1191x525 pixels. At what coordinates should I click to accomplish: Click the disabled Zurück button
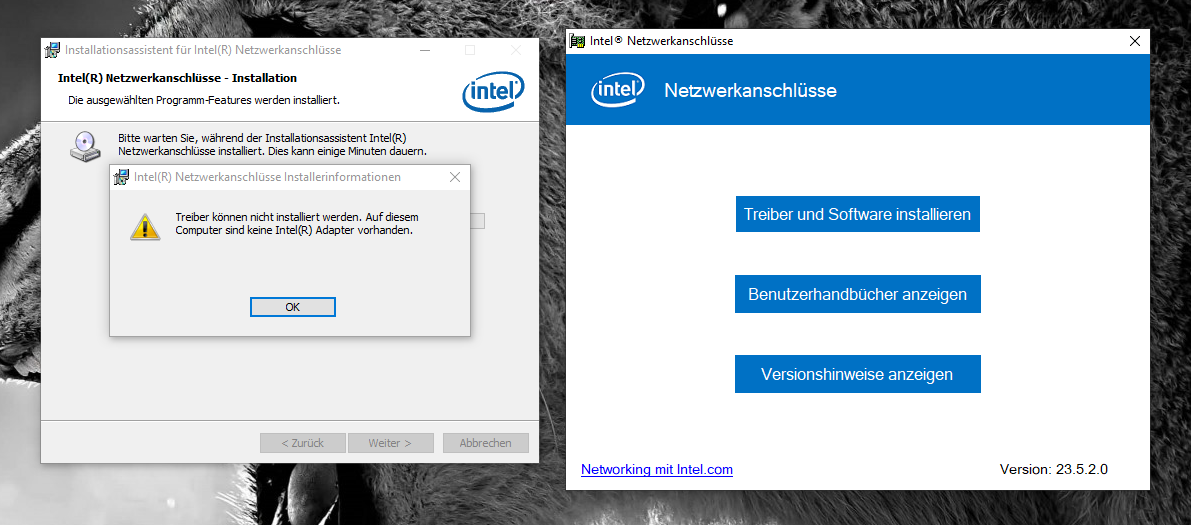point(303,443)
